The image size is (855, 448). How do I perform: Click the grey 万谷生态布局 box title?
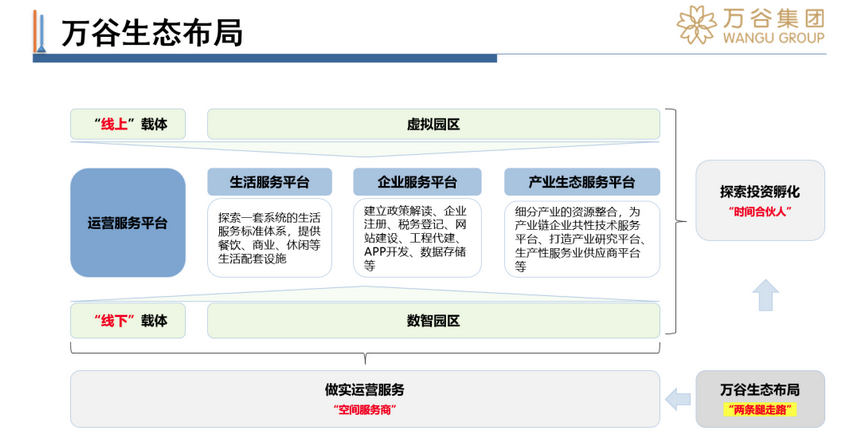[760, 390]
